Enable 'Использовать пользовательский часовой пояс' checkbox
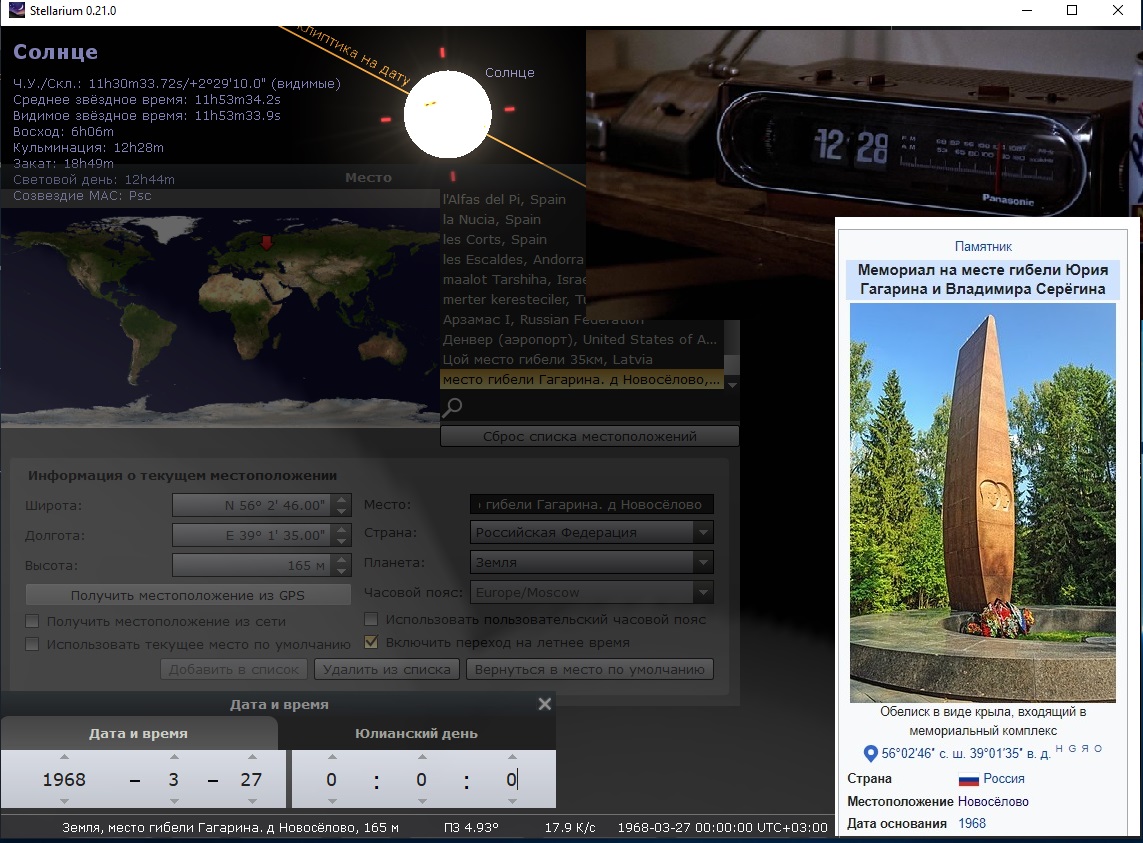Image resolution: width=1143 pixels, height=843 pixels. click(x=371, y=619)
